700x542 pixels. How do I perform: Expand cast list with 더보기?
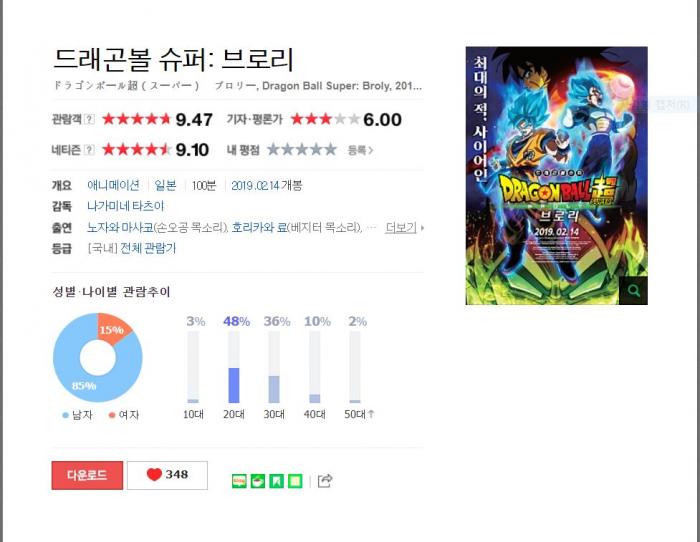tap(404, 228)
